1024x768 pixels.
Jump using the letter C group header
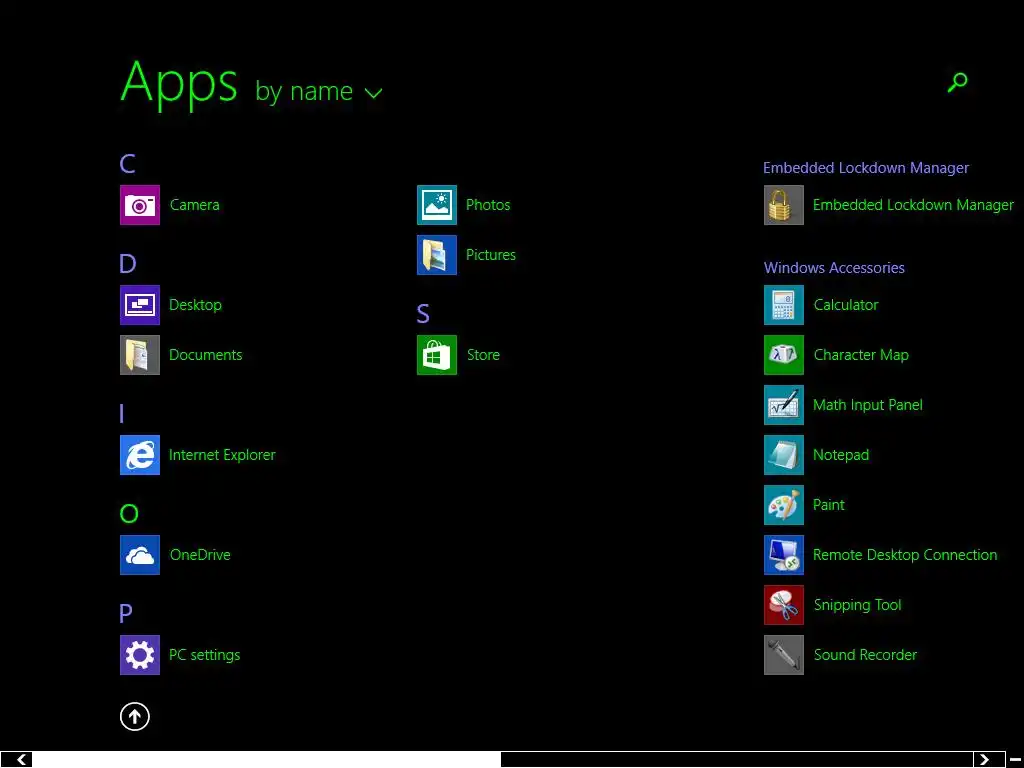coord(127,163)
